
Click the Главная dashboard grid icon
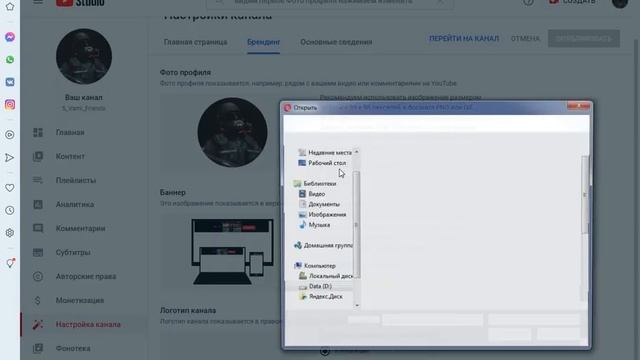[x=38, y=132]
